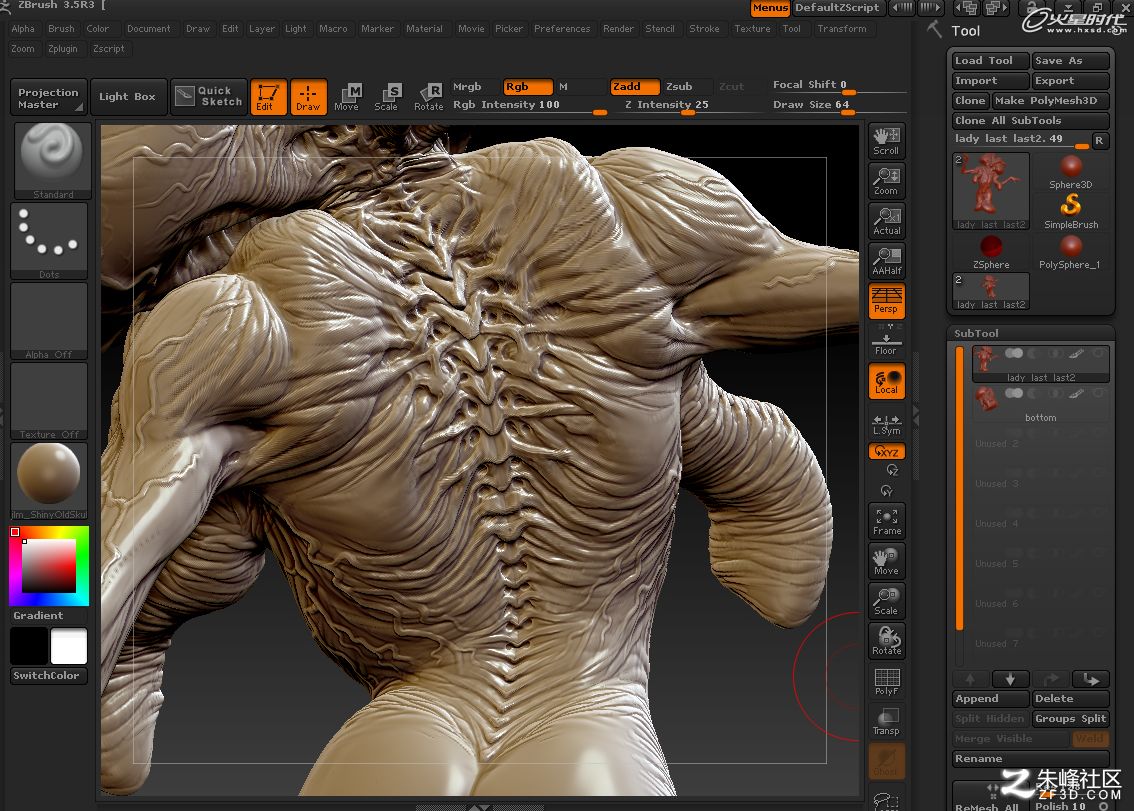Open the Texture Off picker

[x=49, y=402]
